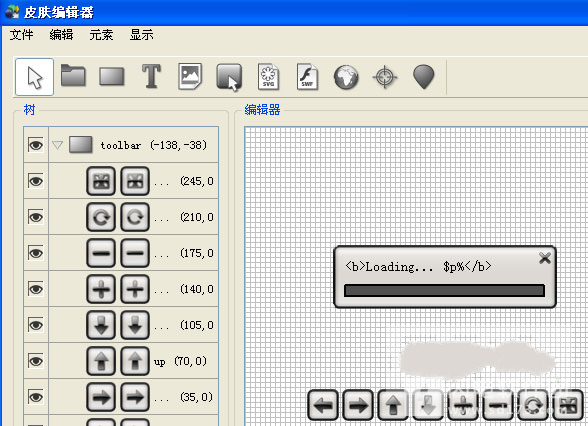Close the Loading box in the editor
The height and width of the screenshot is (426, 588).
coord(544,258)
